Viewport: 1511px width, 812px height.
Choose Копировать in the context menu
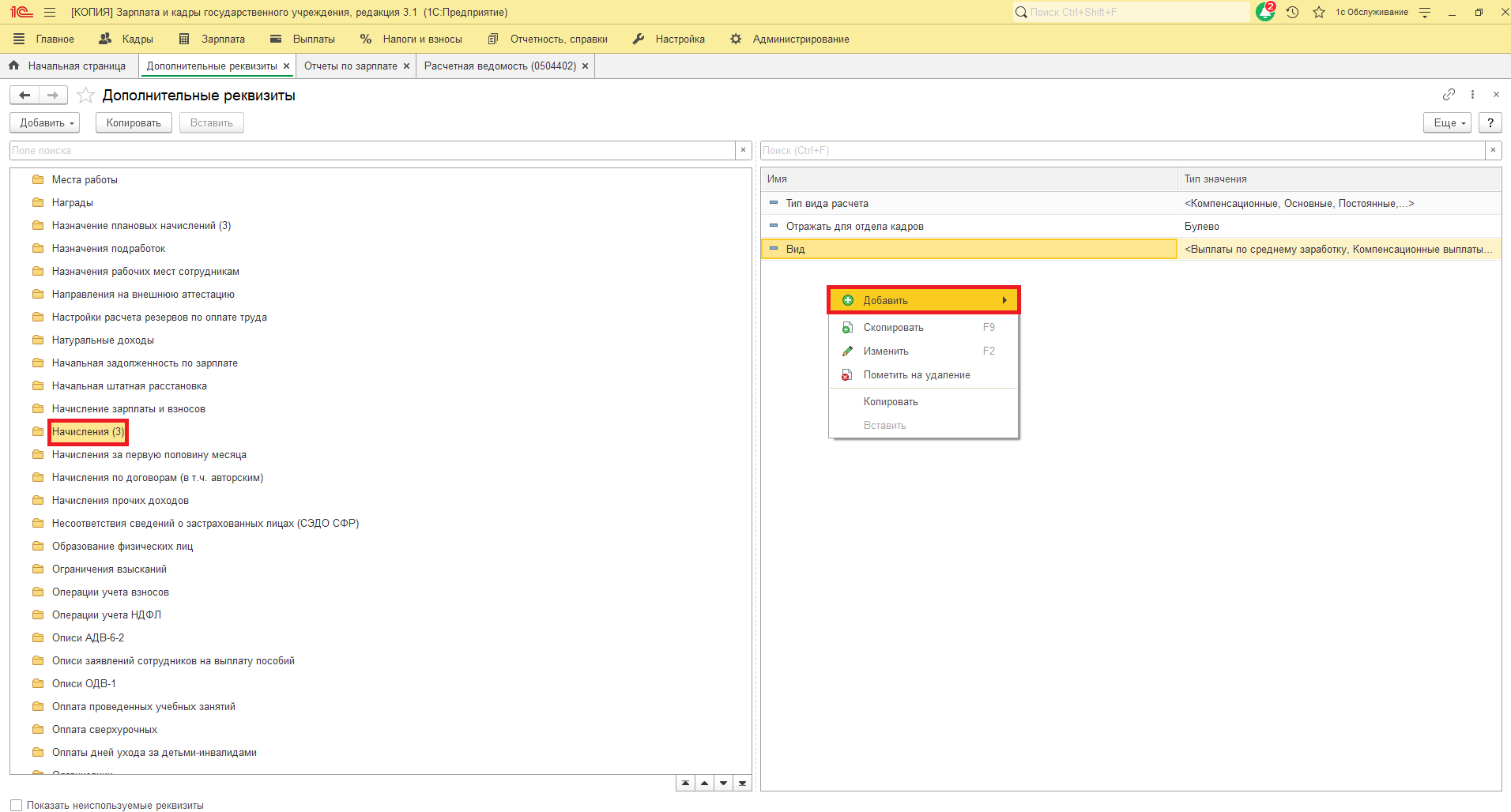click(x=924, y=402)
